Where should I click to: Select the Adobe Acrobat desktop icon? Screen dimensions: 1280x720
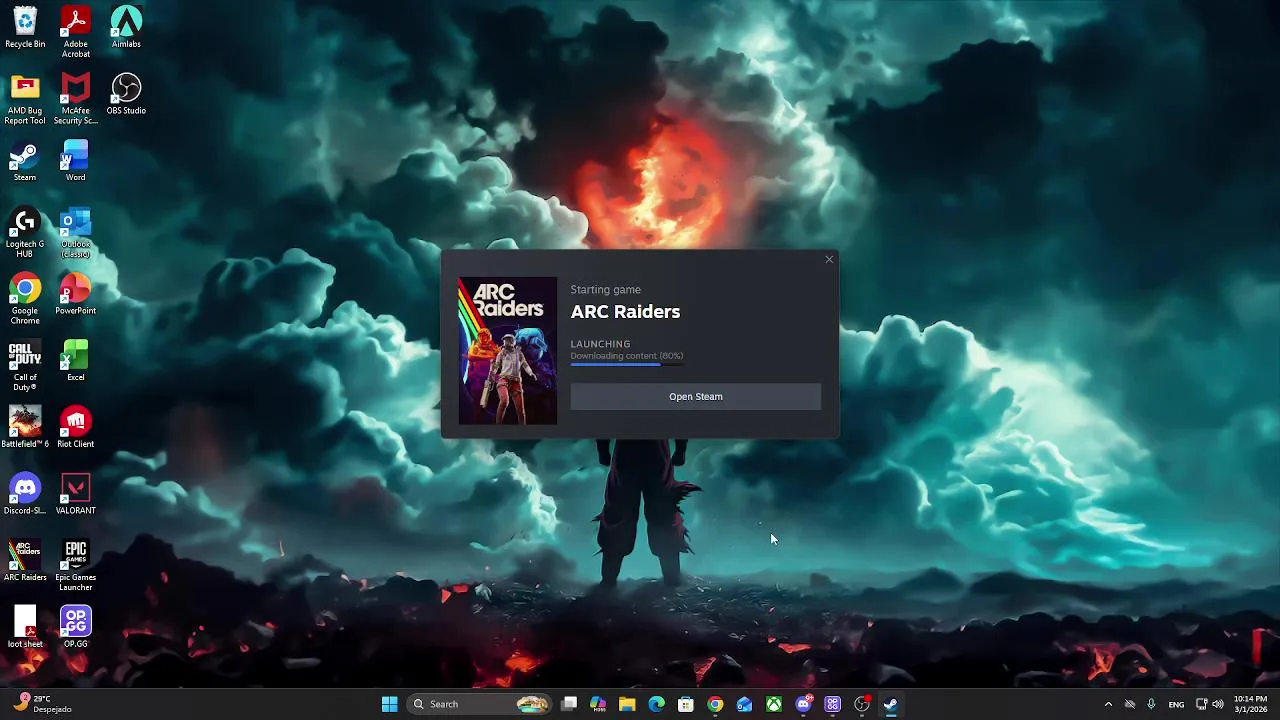tap(76, 32)
